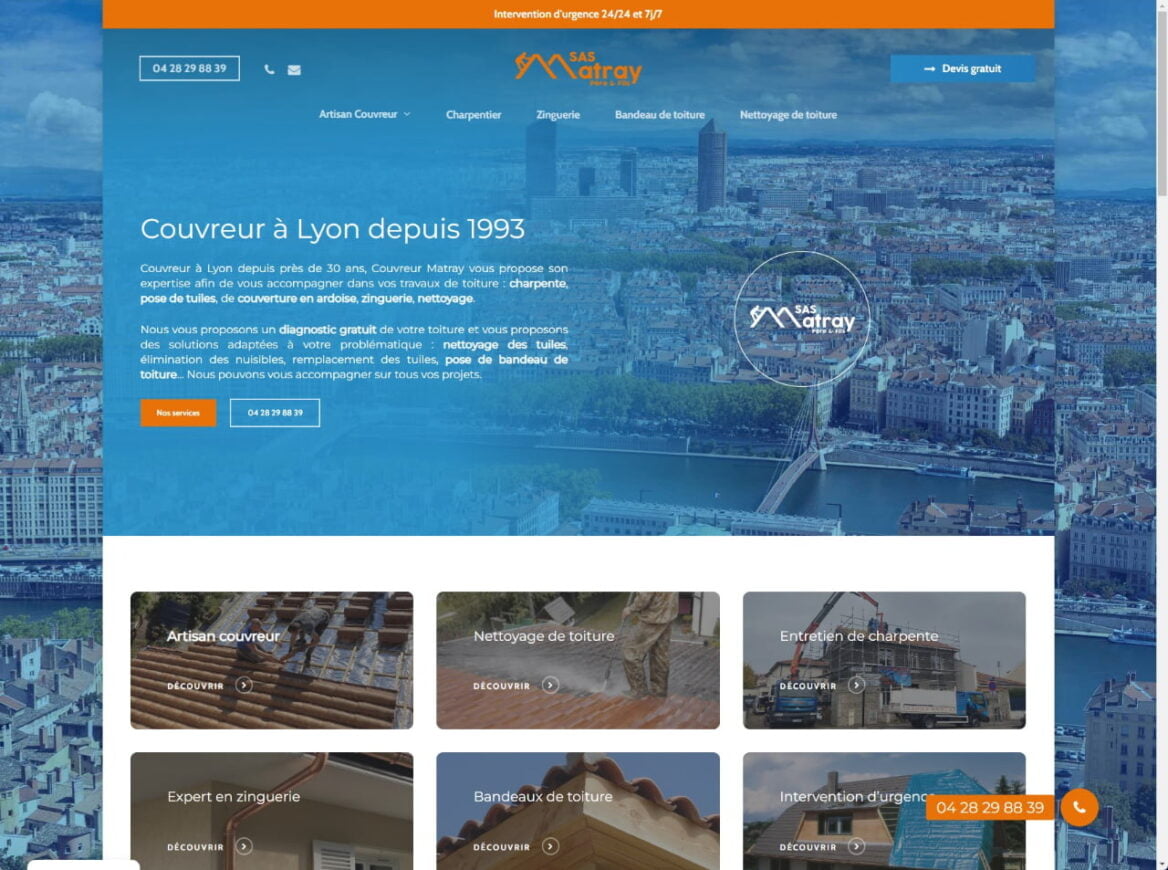This screenshot has height=870, width=1168.
Task: Click the Devis gratuit button
Action: pyautogui.click(x=963, y=68)
